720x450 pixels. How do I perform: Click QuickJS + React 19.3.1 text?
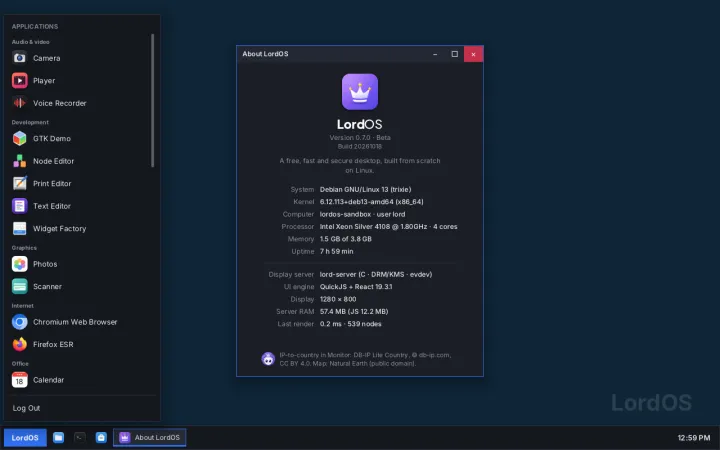point(356,287)
